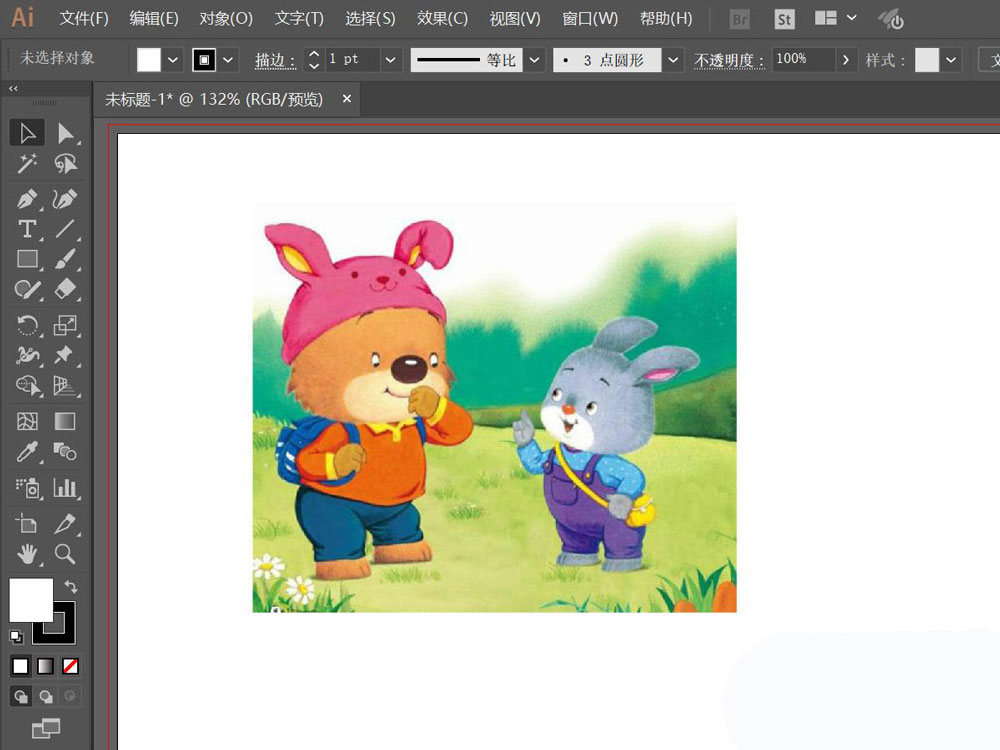Select the Shape Builder tool
Image resolution: width=1000 pixels, height=750 pixels.
tap(27, 385)
